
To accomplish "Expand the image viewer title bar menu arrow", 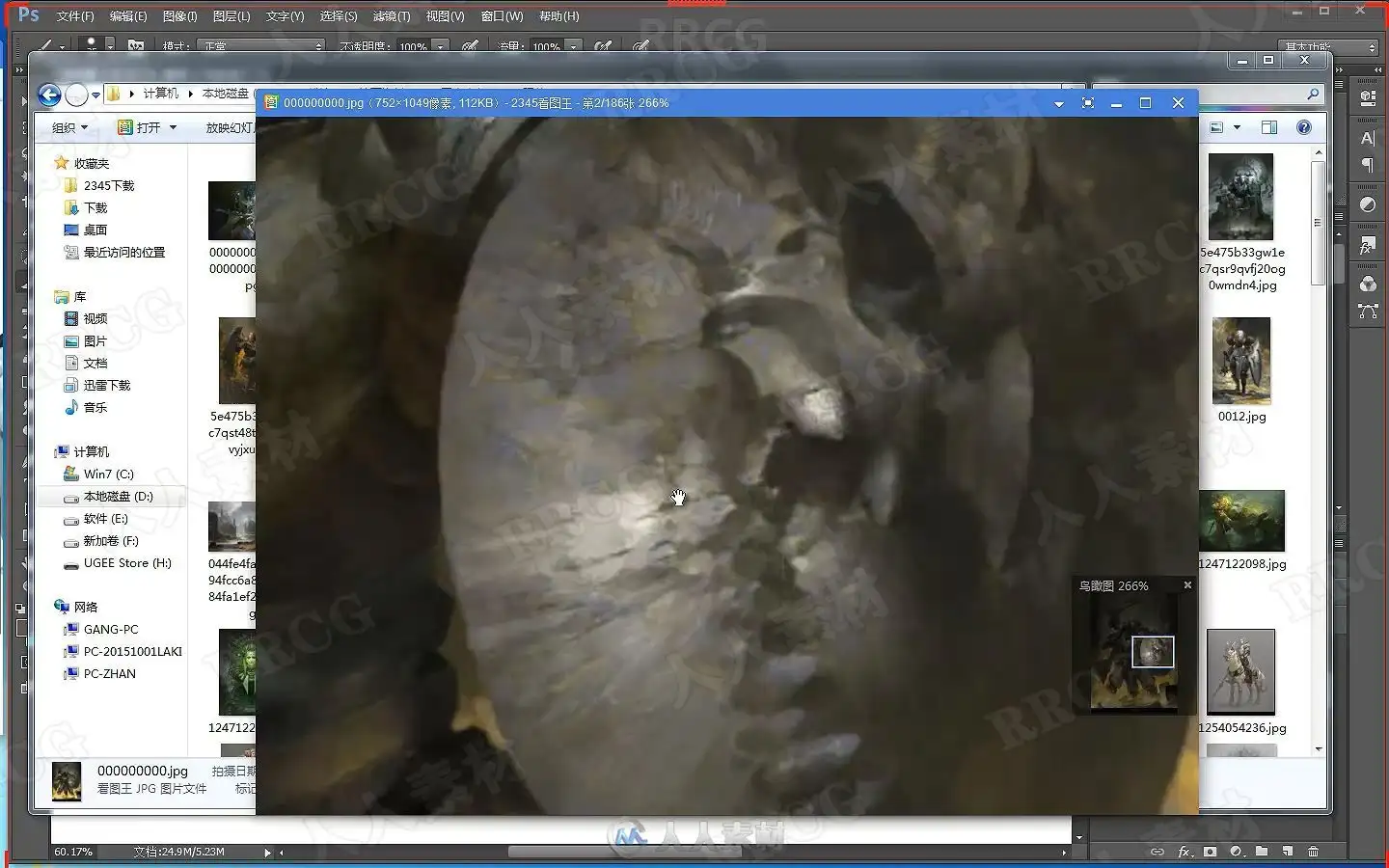I will coord(1059,103).
